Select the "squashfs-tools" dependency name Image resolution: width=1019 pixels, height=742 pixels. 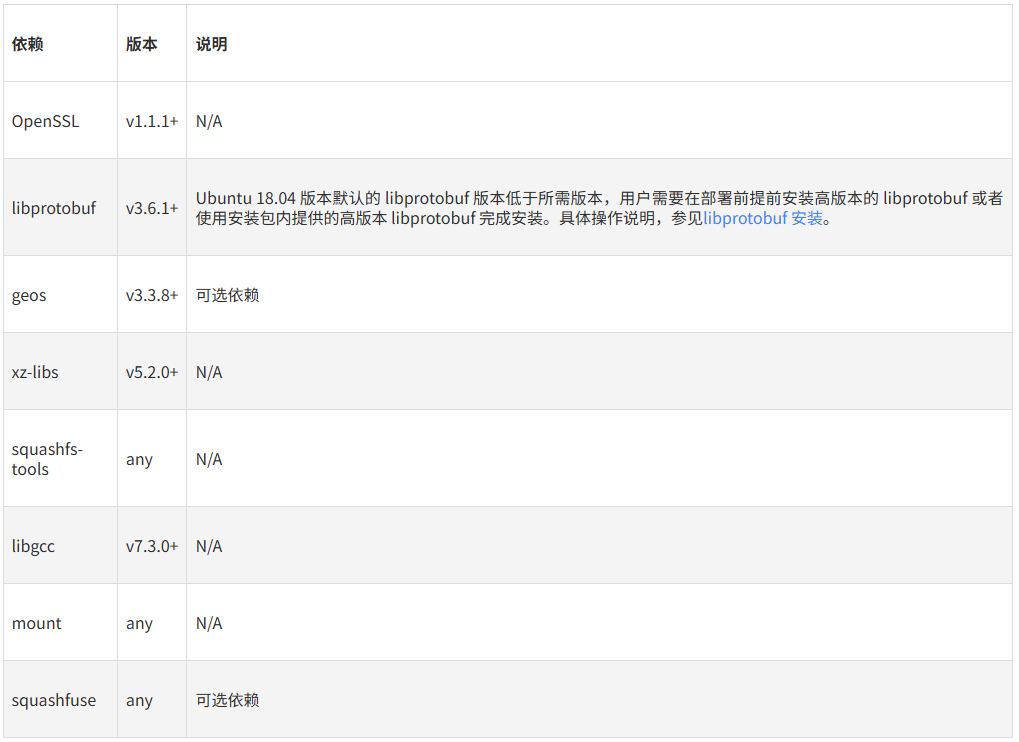coord(47,459)
